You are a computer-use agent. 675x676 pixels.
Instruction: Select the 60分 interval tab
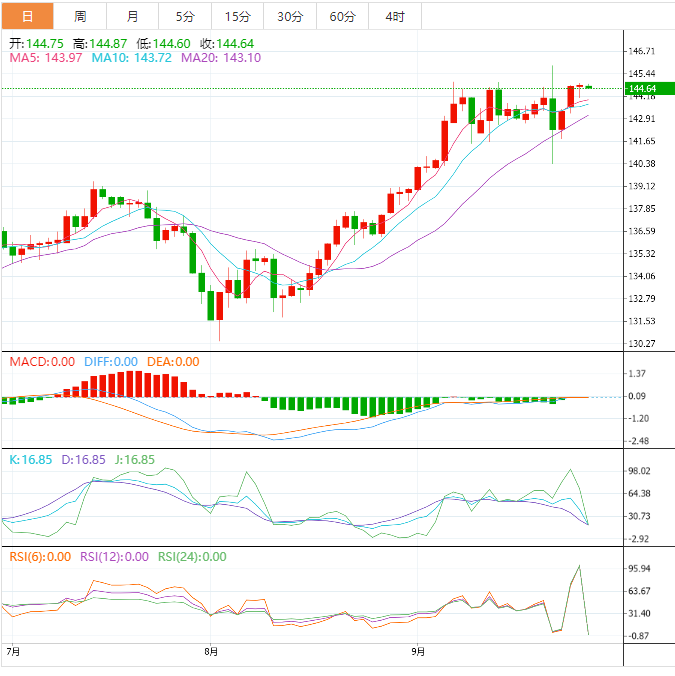[342, 16]
